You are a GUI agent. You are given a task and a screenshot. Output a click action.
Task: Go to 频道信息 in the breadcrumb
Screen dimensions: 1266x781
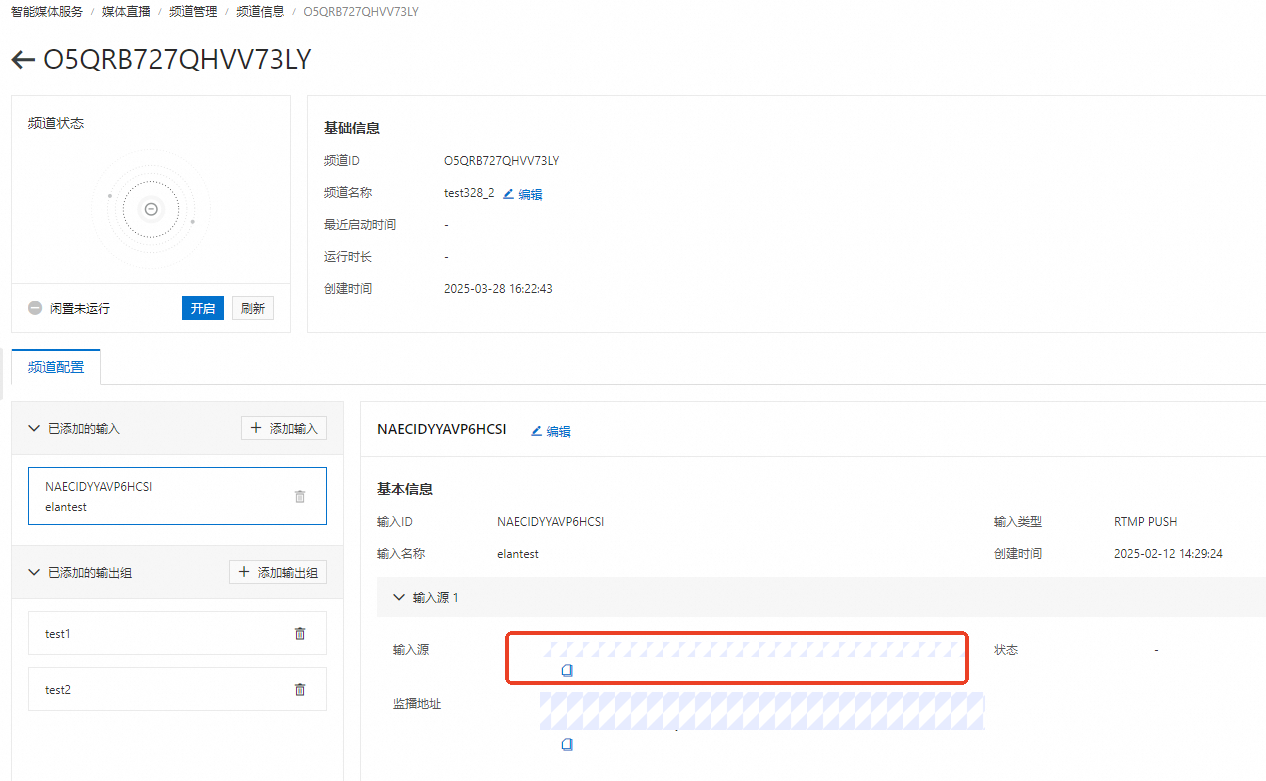point(260,11)
